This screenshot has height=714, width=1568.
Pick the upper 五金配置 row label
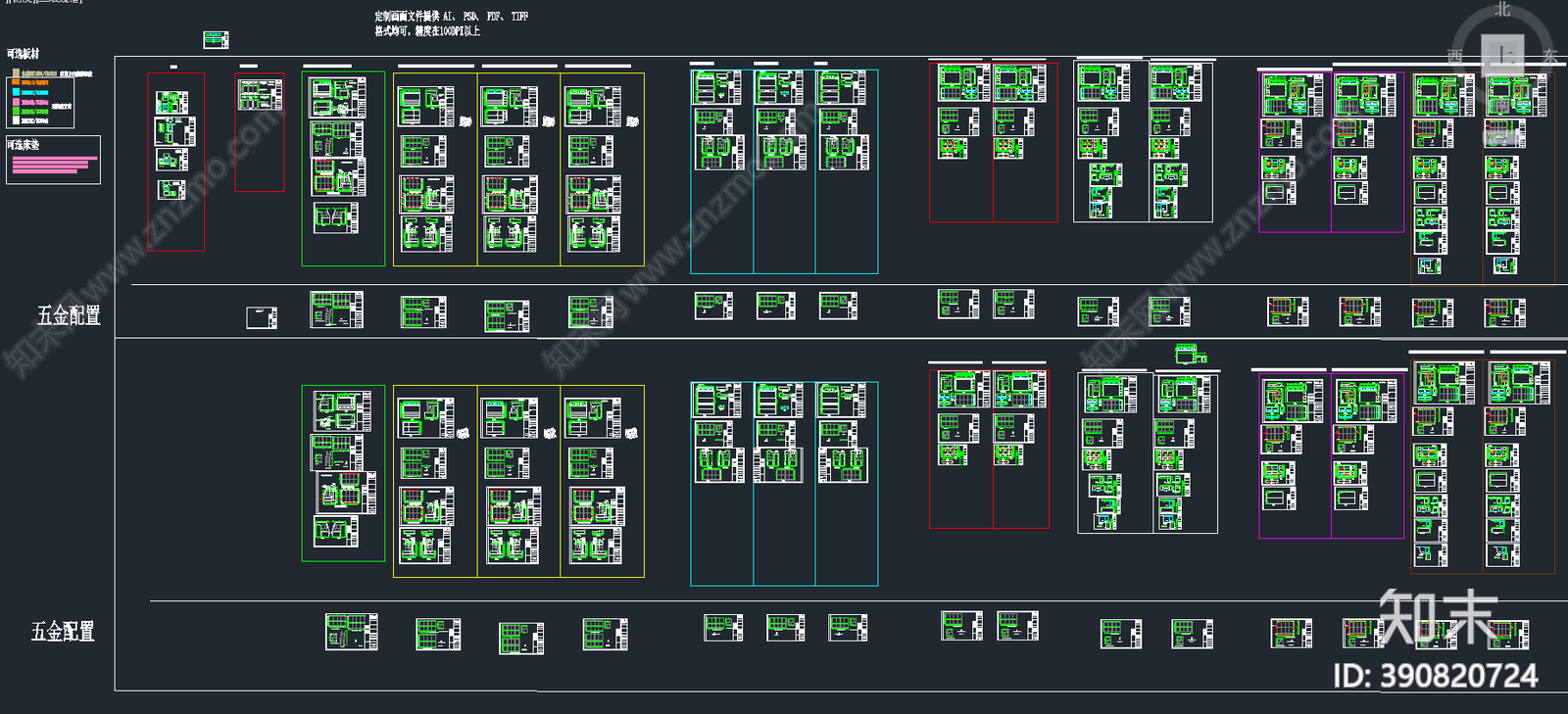pyautogui.click(x=69, y=315)
